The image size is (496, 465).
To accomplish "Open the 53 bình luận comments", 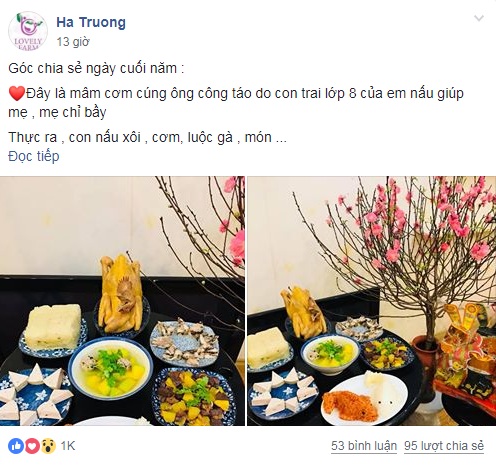I will (364, 446).
